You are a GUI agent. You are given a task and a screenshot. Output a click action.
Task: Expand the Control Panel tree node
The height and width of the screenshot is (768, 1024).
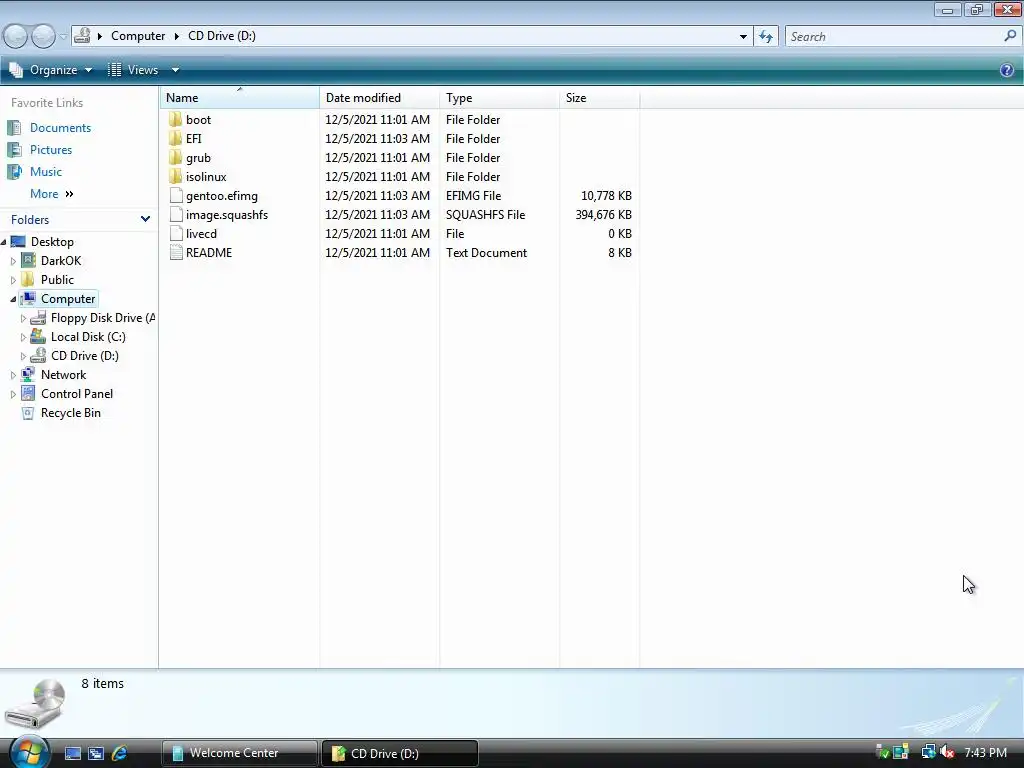pos(13,394)
